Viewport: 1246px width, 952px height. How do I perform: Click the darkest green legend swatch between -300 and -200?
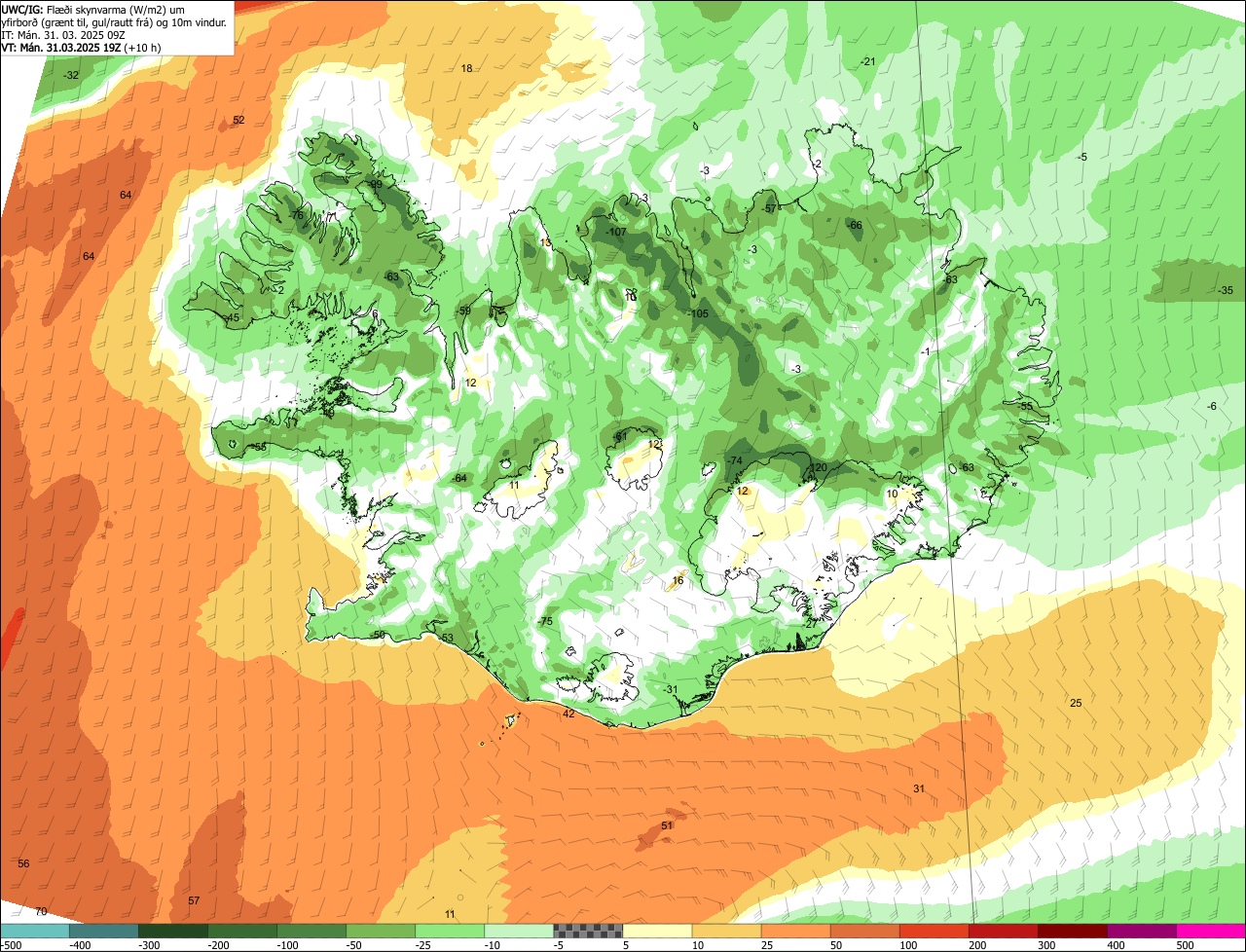tap(172, 931)
